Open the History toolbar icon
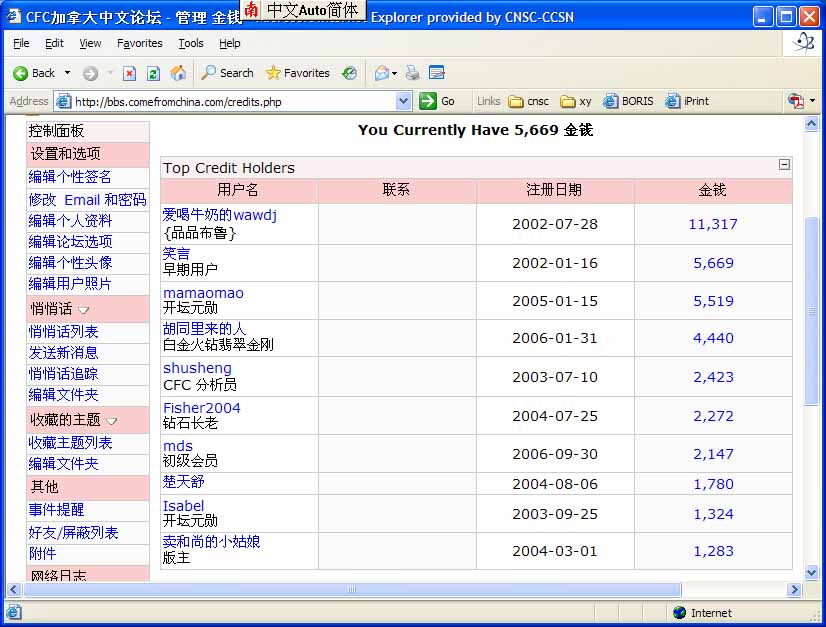 [x=349, y=73]
